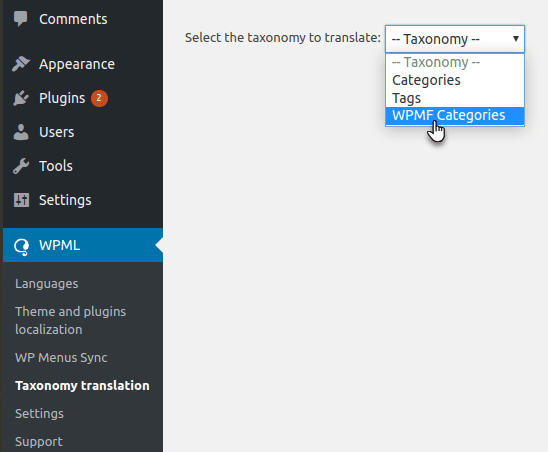Open Taxonomy translation submenu item

(x=82, y=386)
